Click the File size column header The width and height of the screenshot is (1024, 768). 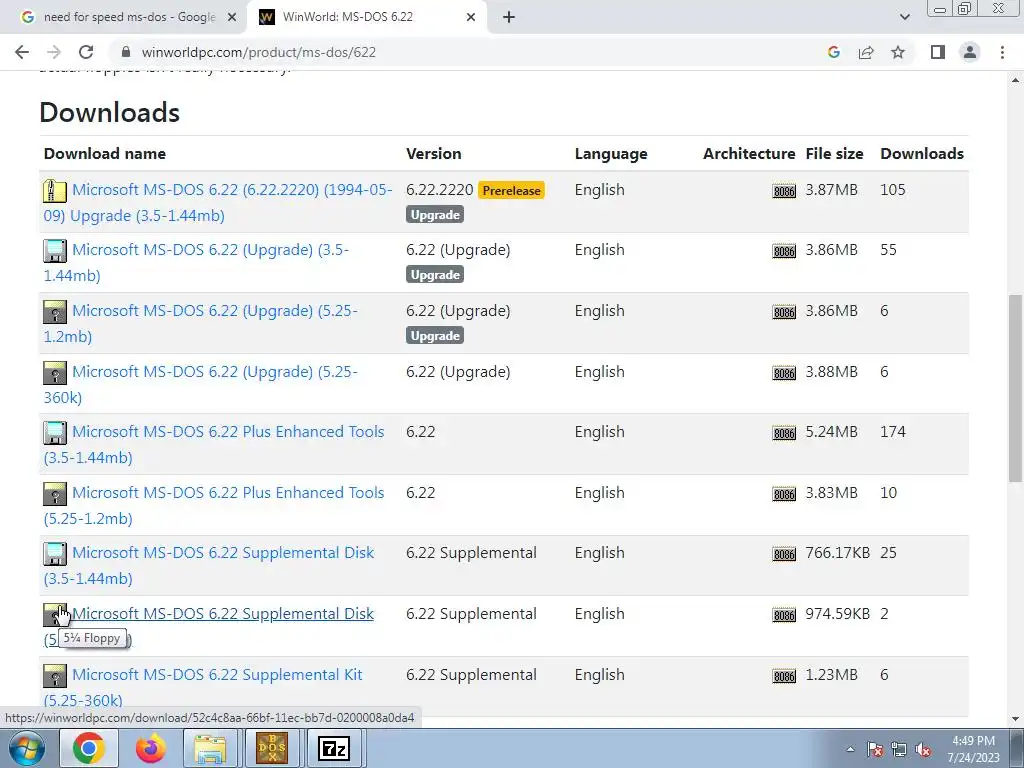coord(834,154)
